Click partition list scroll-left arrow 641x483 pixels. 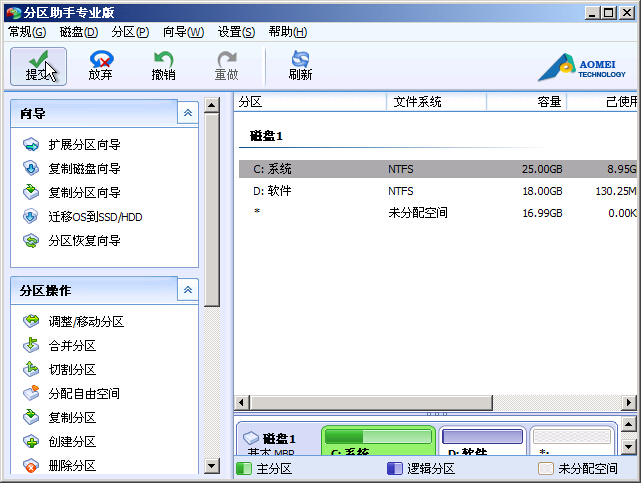(x=242, y=402)
